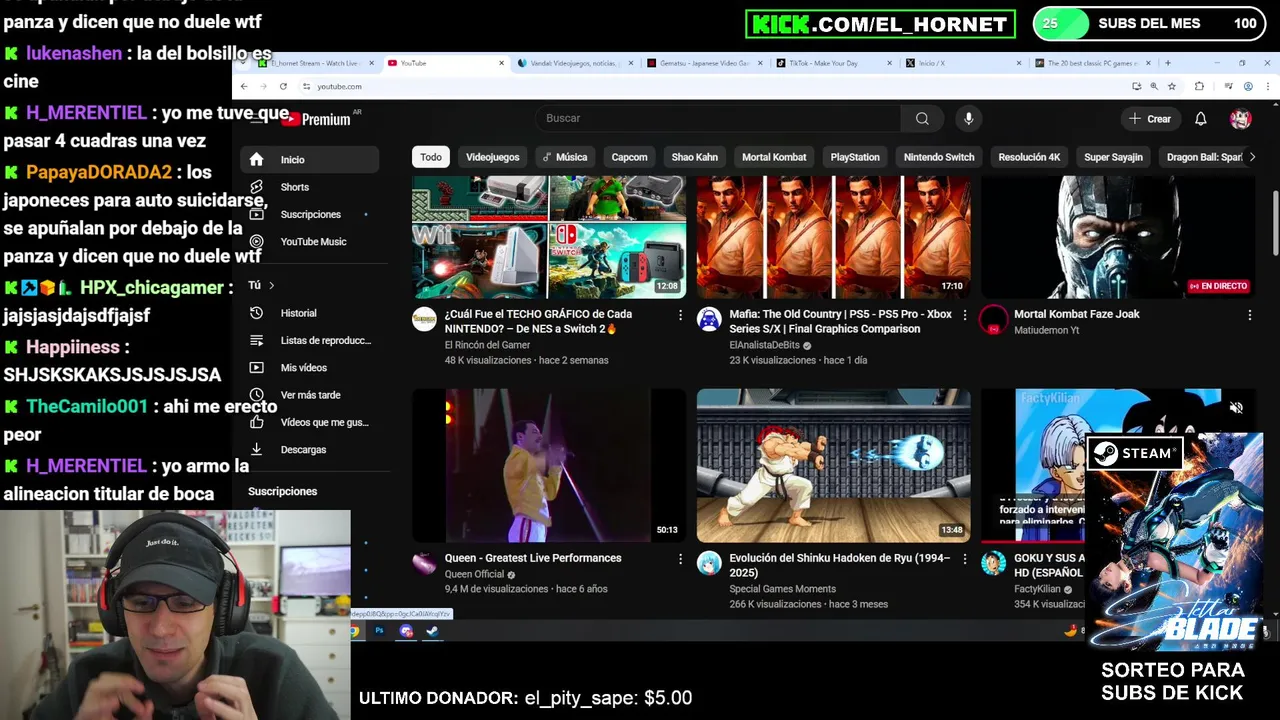Open the Queen - Greatest Live Performances title
Viewport: 1280px width, 720px height.
(533, 558)
